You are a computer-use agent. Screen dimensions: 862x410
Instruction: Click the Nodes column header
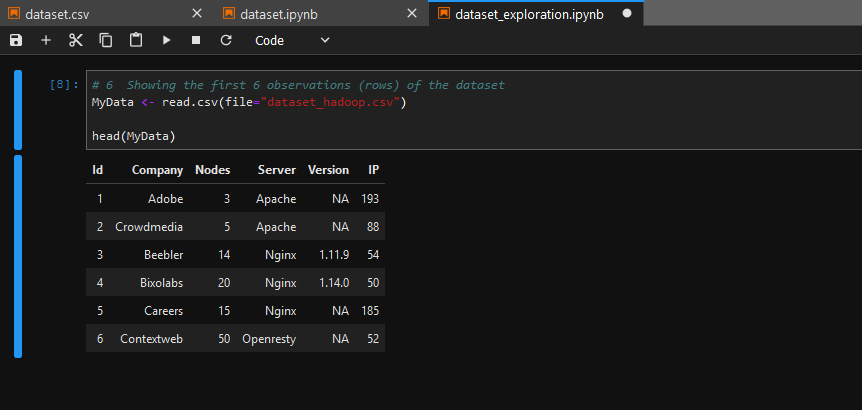click(213, 170)
